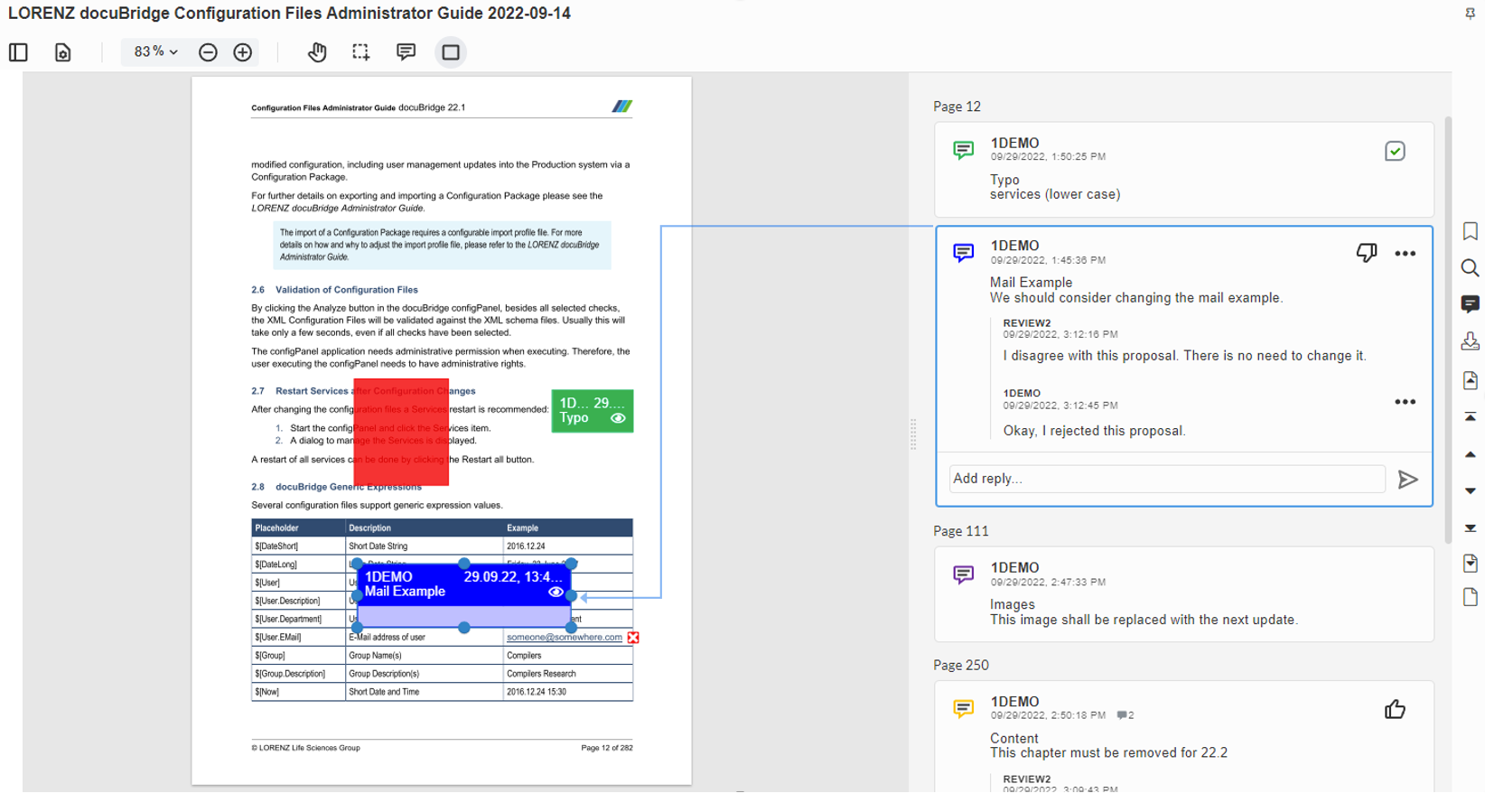This screenshot has width=1485, height=812.
Task: Click the red highlighted rectangle annotation
Action: (x=401, y=432)
